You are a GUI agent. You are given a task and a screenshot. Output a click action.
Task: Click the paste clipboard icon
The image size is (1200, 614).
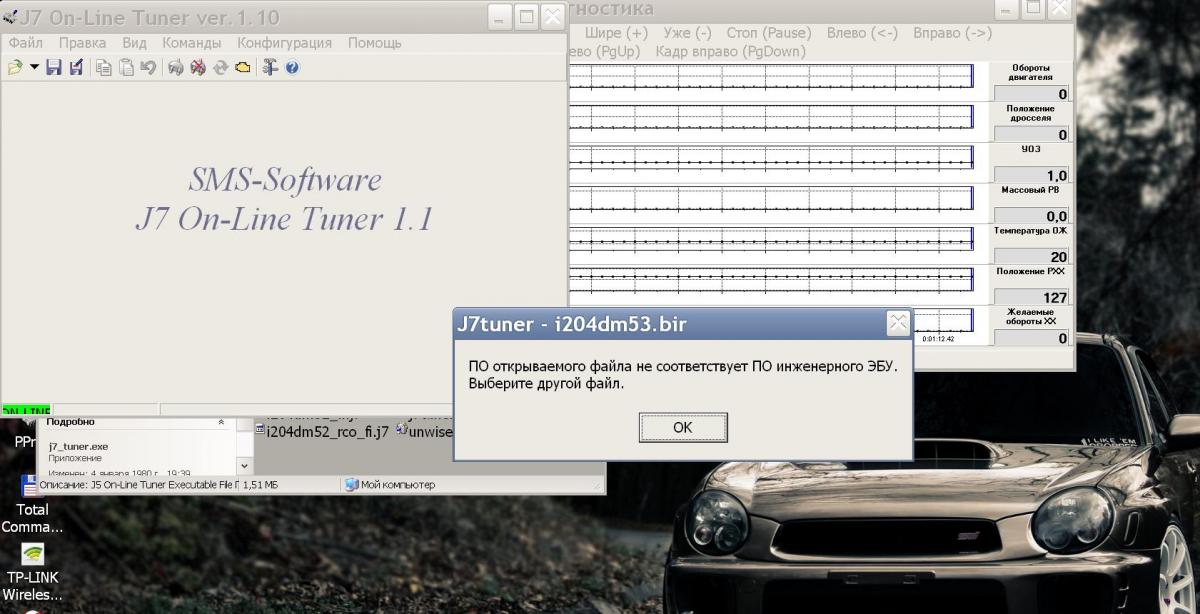(126, 67)
